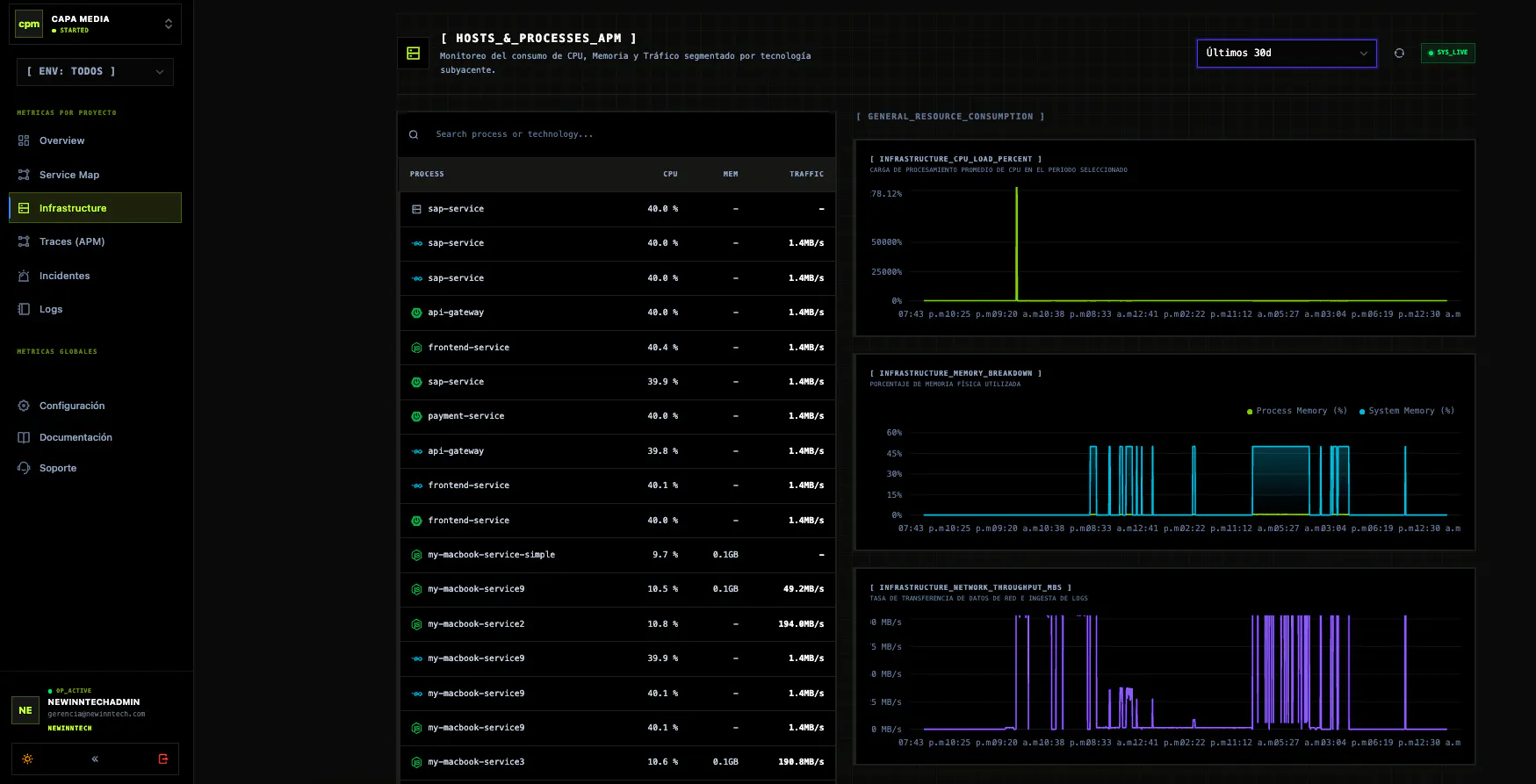Image resolution: width=1536 pixels, height=784 pixels.
Task: Click Spring icon of frontend-service 40.0 % row
Action: (x=417, y=521)
